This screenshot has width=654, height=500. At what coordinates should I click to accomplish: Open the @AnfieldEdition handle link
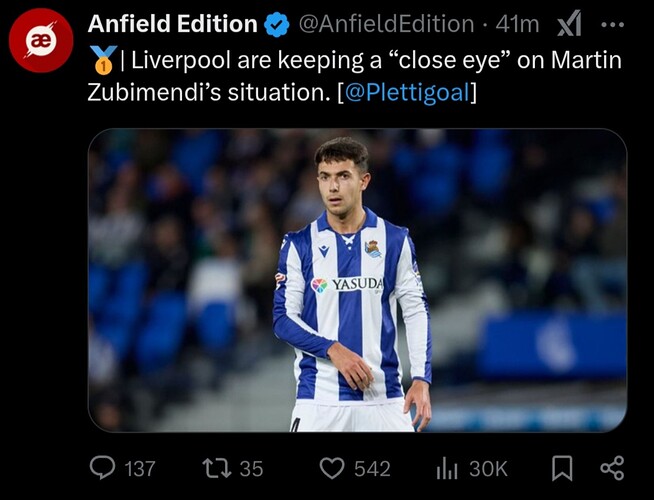[x=387, y=24]
